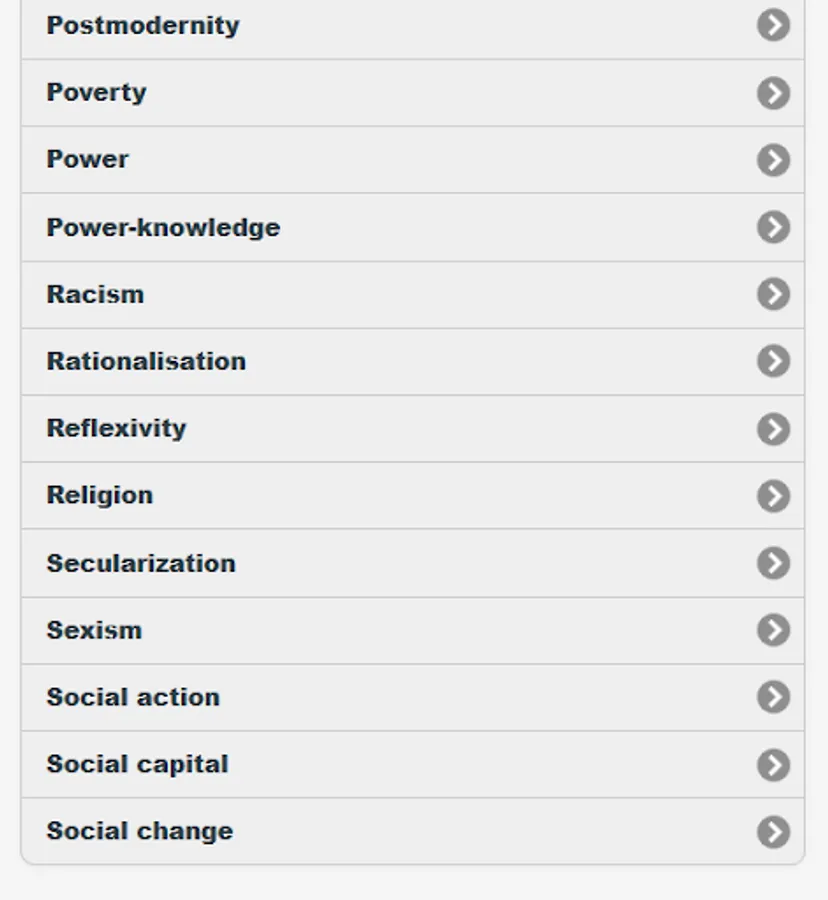Click the chevron icon next to Poverty

click(773, 93)
